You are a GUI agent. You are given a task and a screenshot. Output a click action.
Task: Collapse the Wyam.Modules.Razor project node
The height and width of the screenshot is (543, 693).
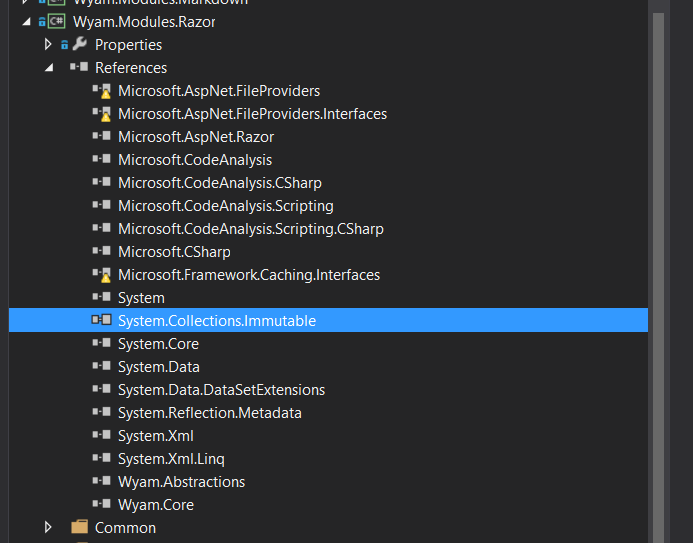[x=27, y=21]
